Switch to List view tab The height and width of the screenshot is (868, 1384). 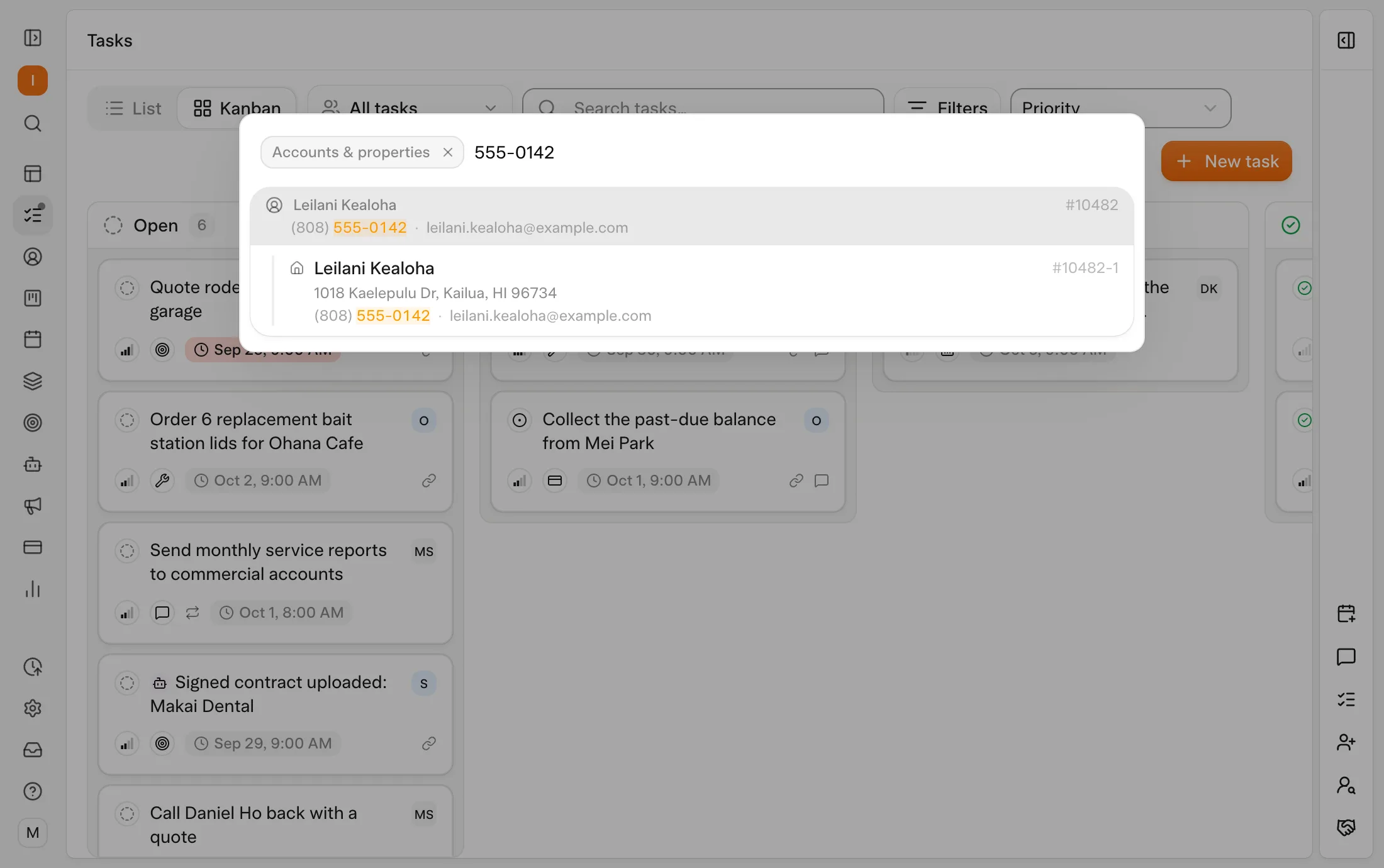(x=133, y=108)
